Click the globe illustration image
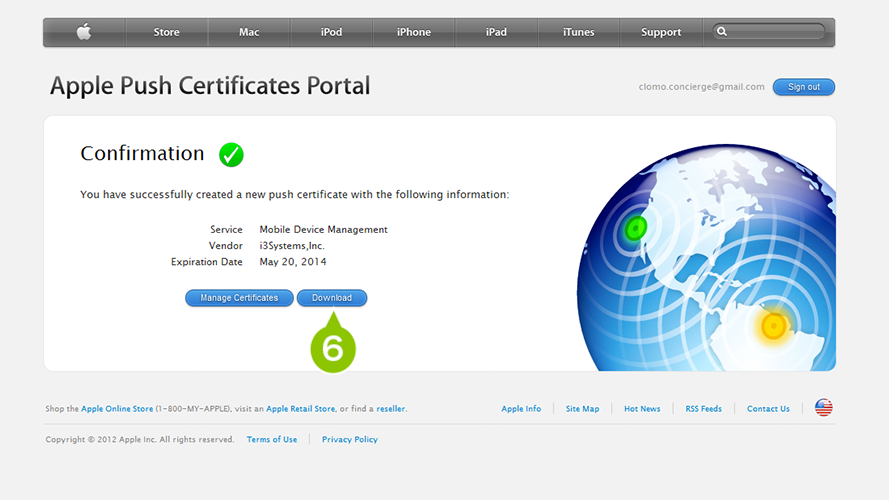 [x=706, y=257]
